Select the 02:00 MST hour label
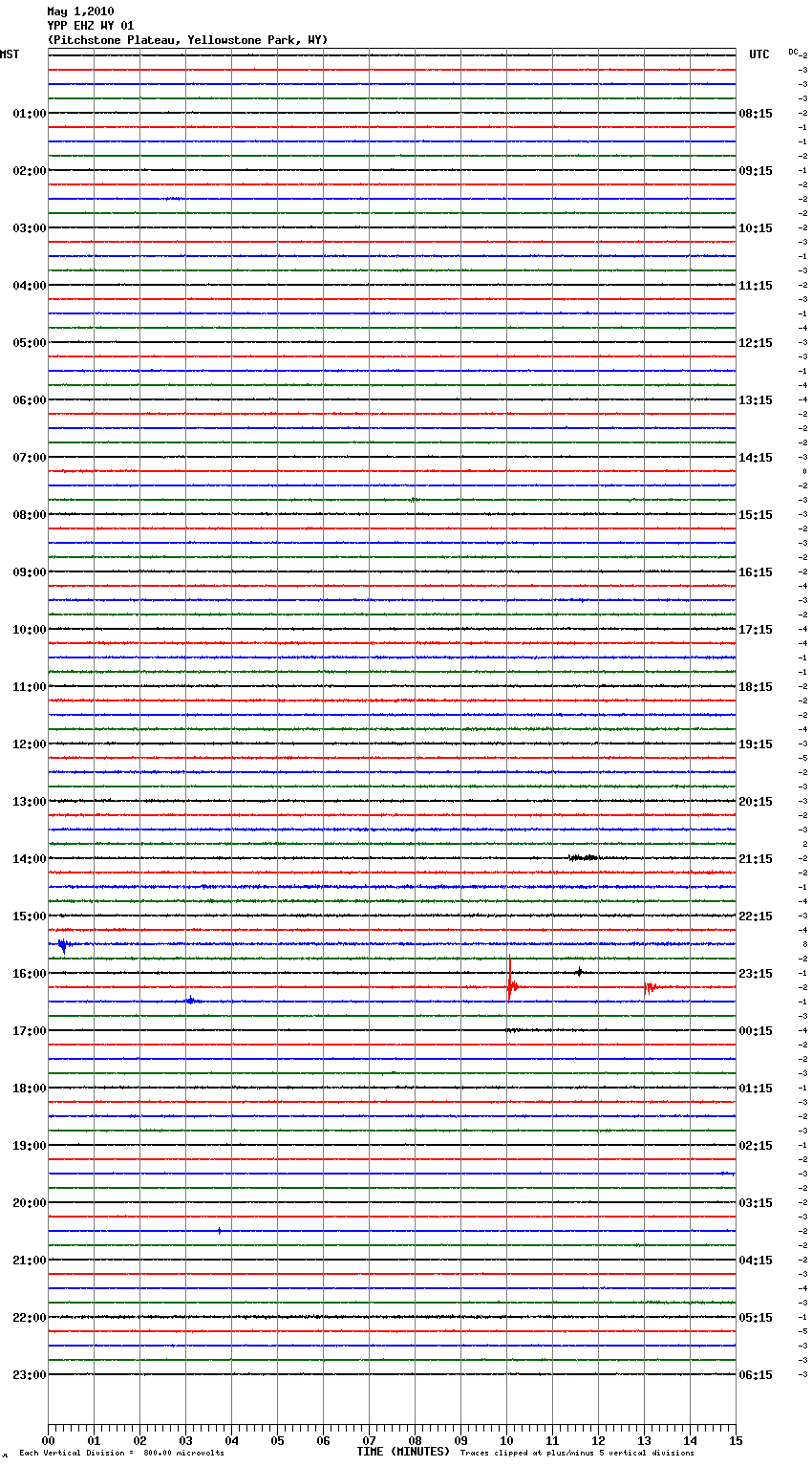This screenshot has width=812, height=1466. (30, 171)
